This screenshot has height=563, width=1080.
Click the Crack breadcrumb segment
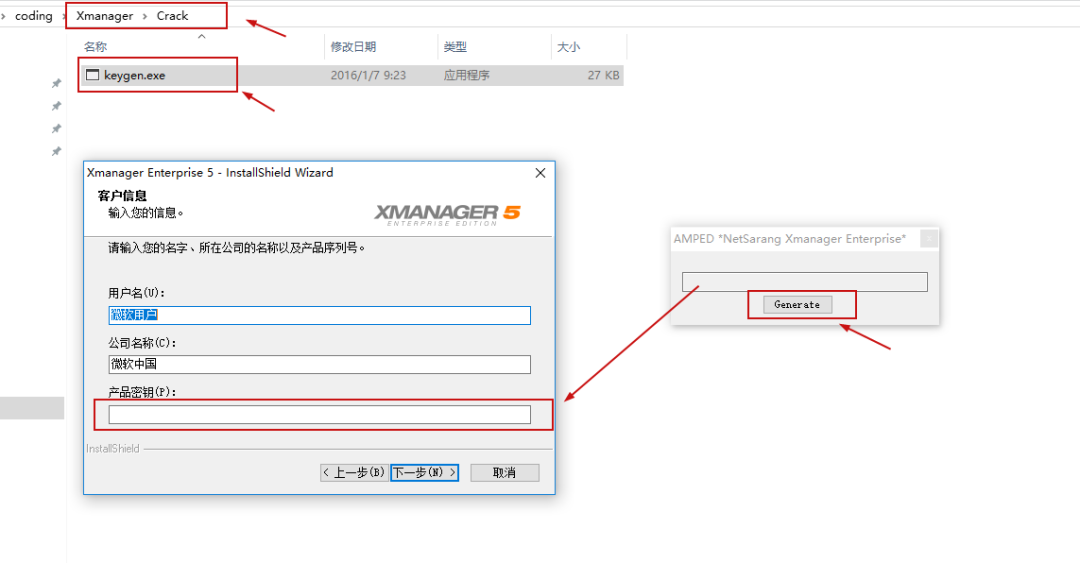(172, 16)
